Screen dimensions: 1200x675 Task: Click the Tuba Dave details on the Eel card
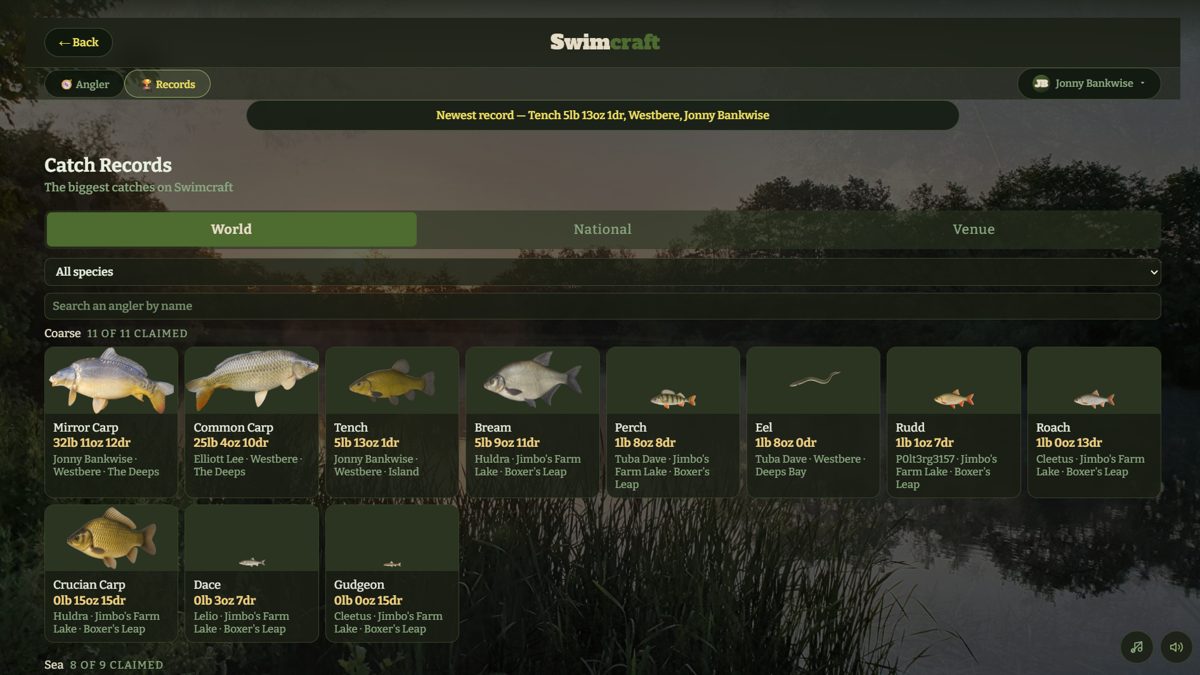[x=810, y=465]
